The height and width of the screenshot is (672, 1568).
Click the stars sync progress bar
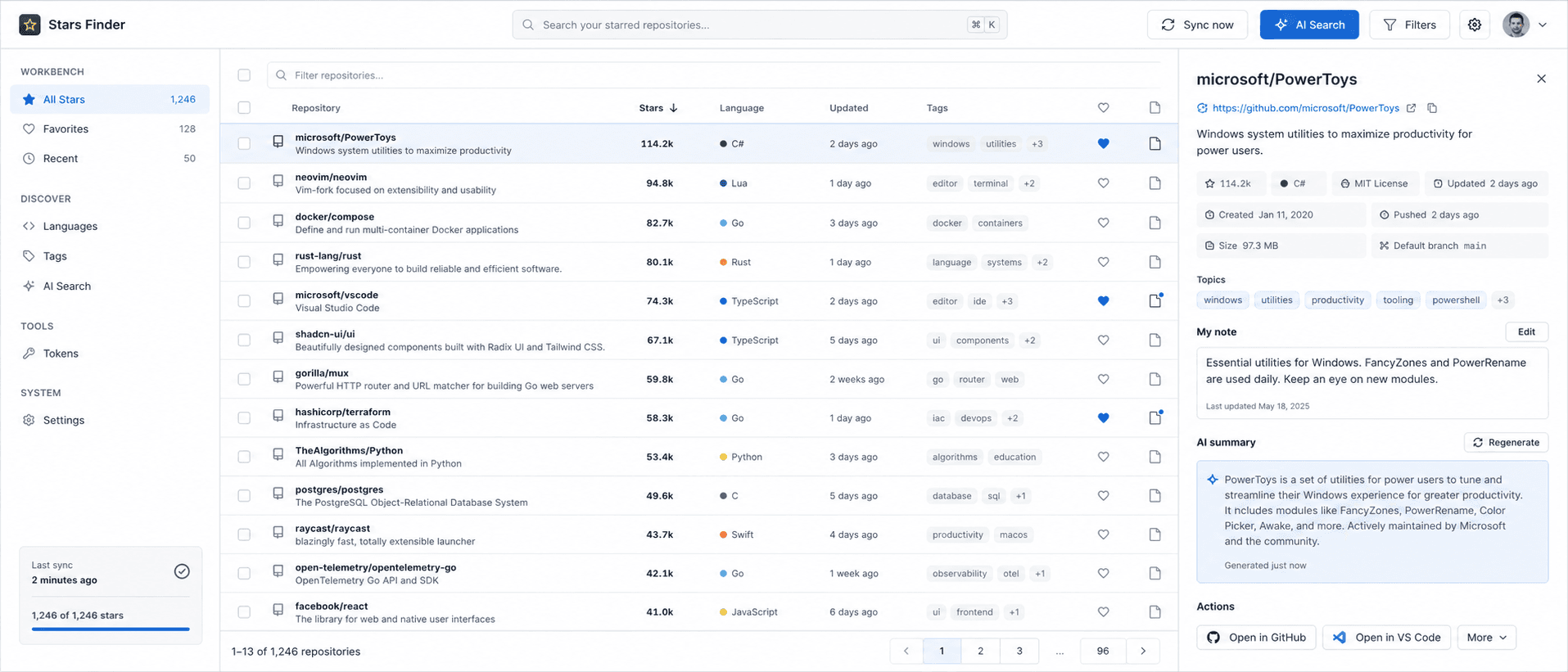(111, 629)
